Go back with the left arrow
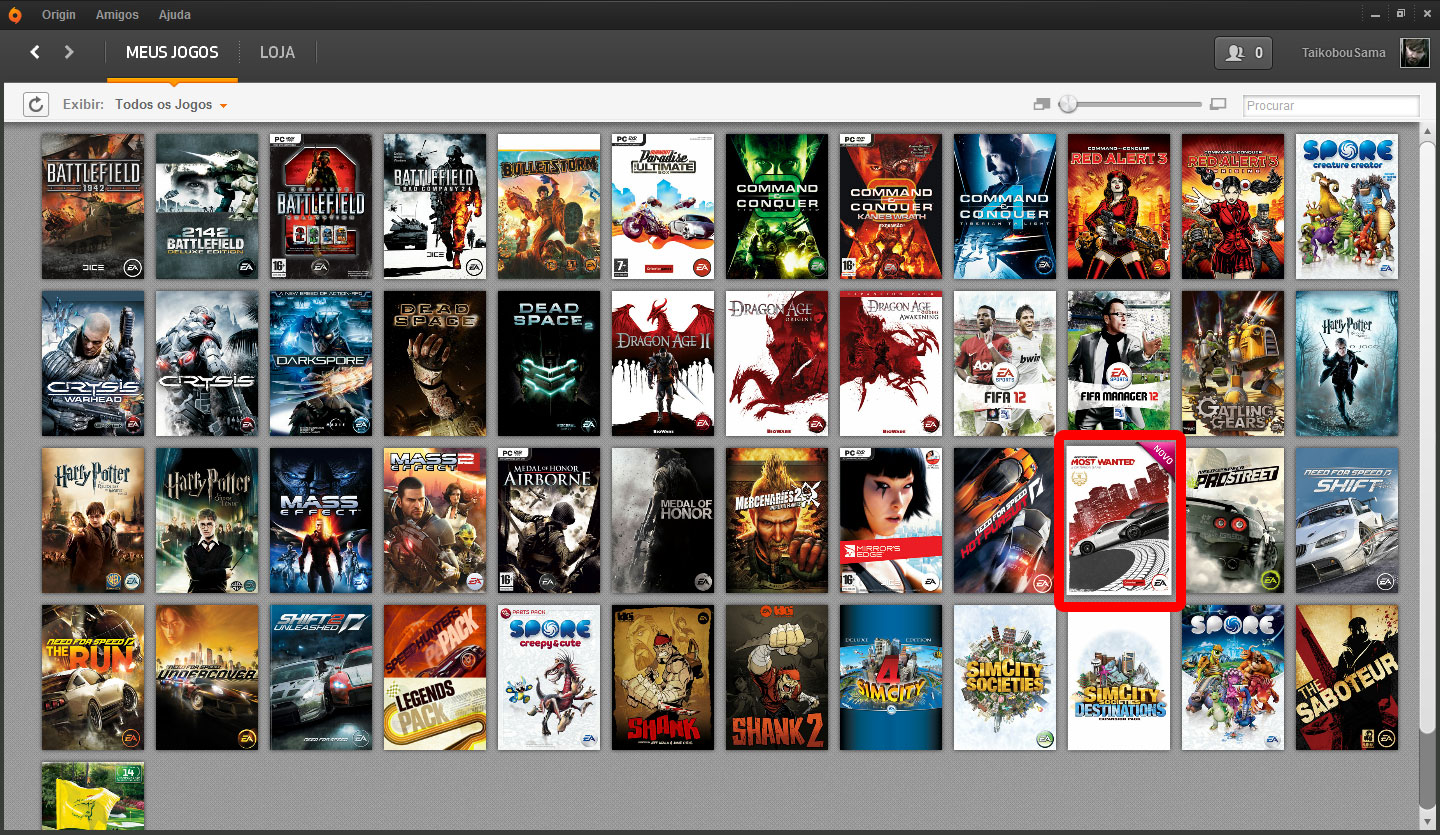 coord(35,52)
